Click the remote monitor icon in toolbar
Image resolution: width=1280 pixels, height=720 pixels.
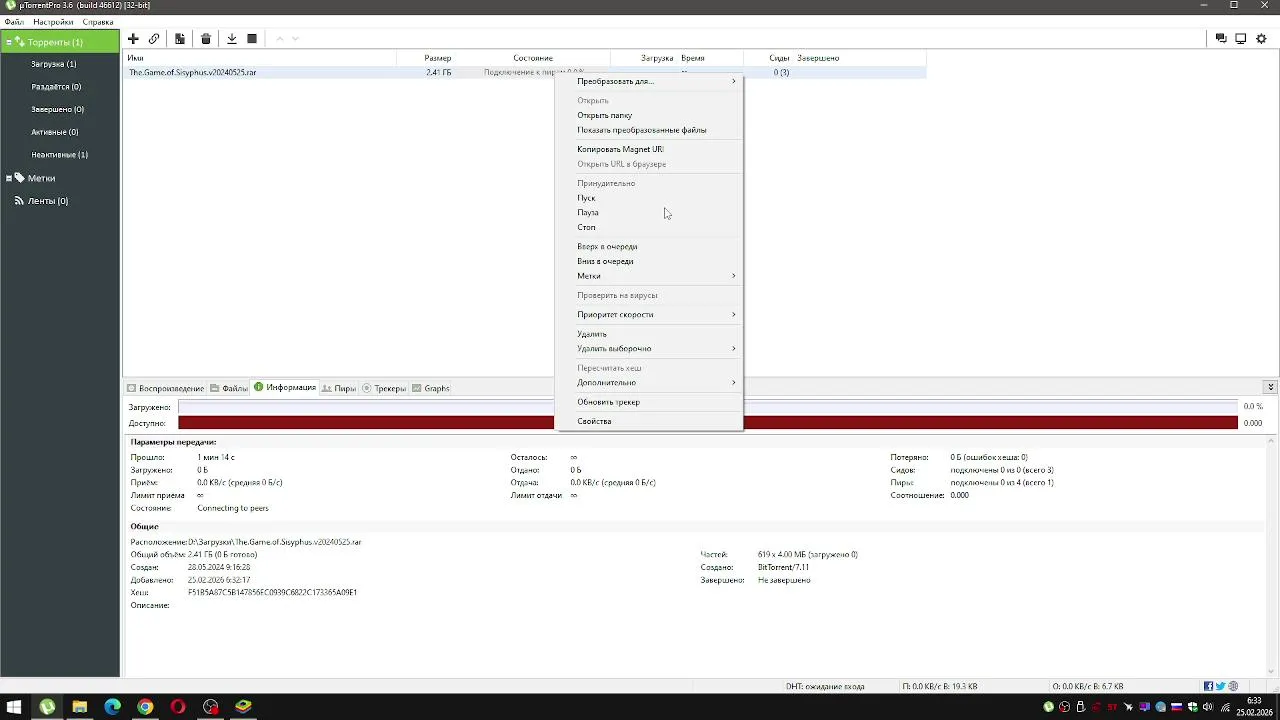(1241, 39)
